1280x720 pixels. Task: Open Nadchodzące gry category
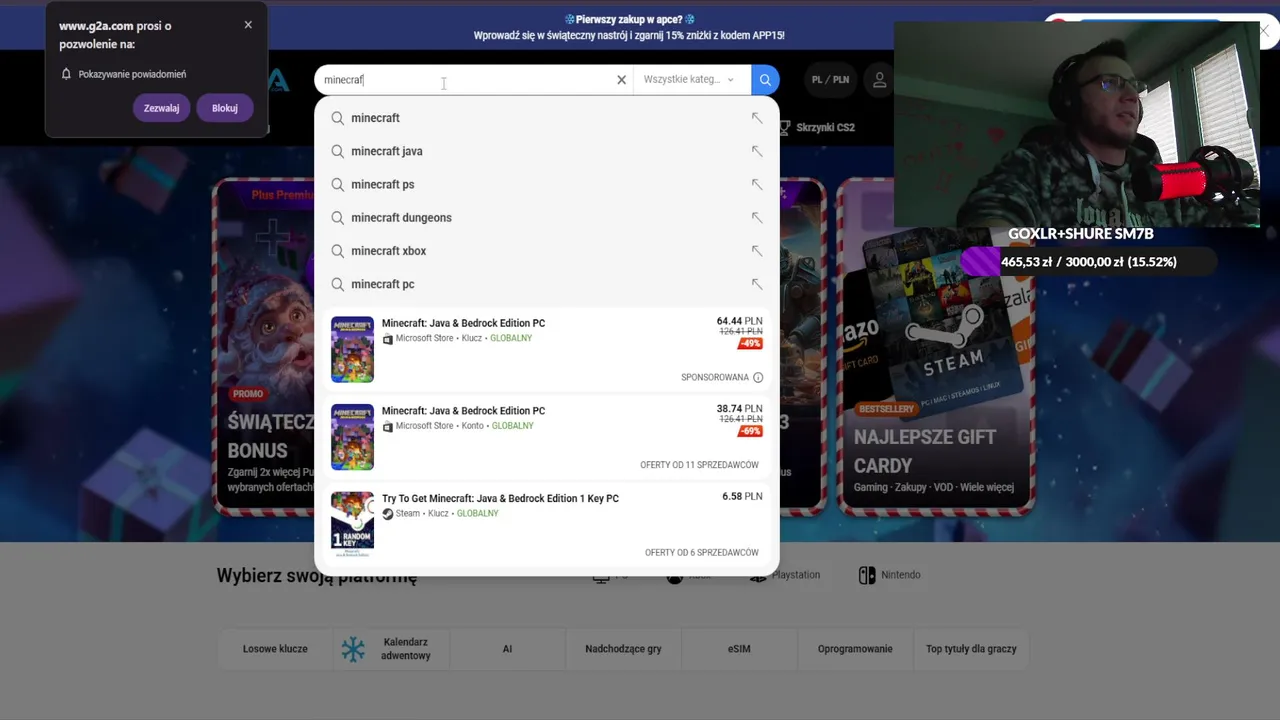(623, 649)
